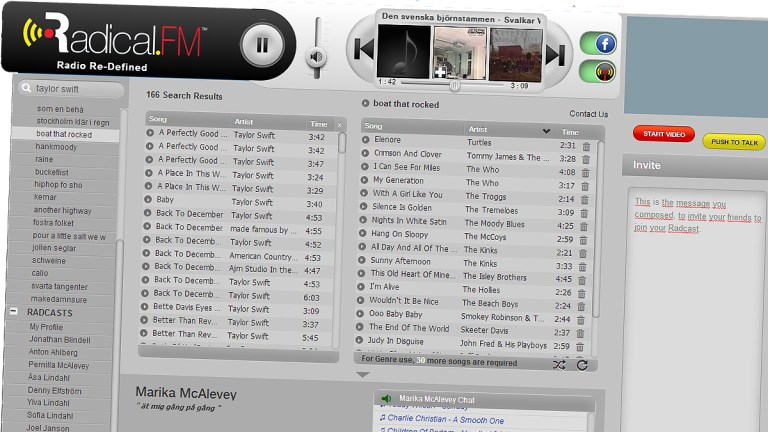Play the boat that rocked playlist header

click(365, 103)
